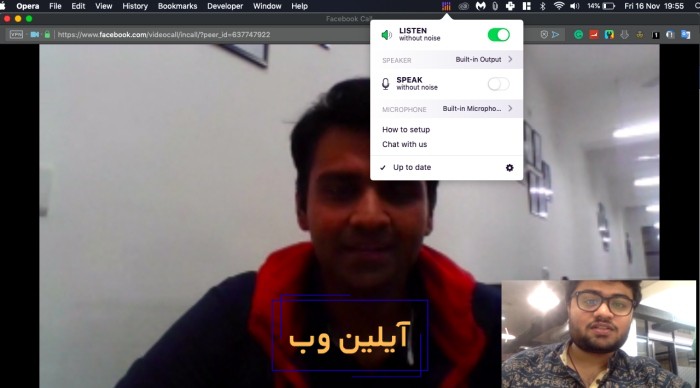Viewport: 700px width, 388px height.
Task: Expand Speaker Built-in Output selector
Action: coord(446,60)
